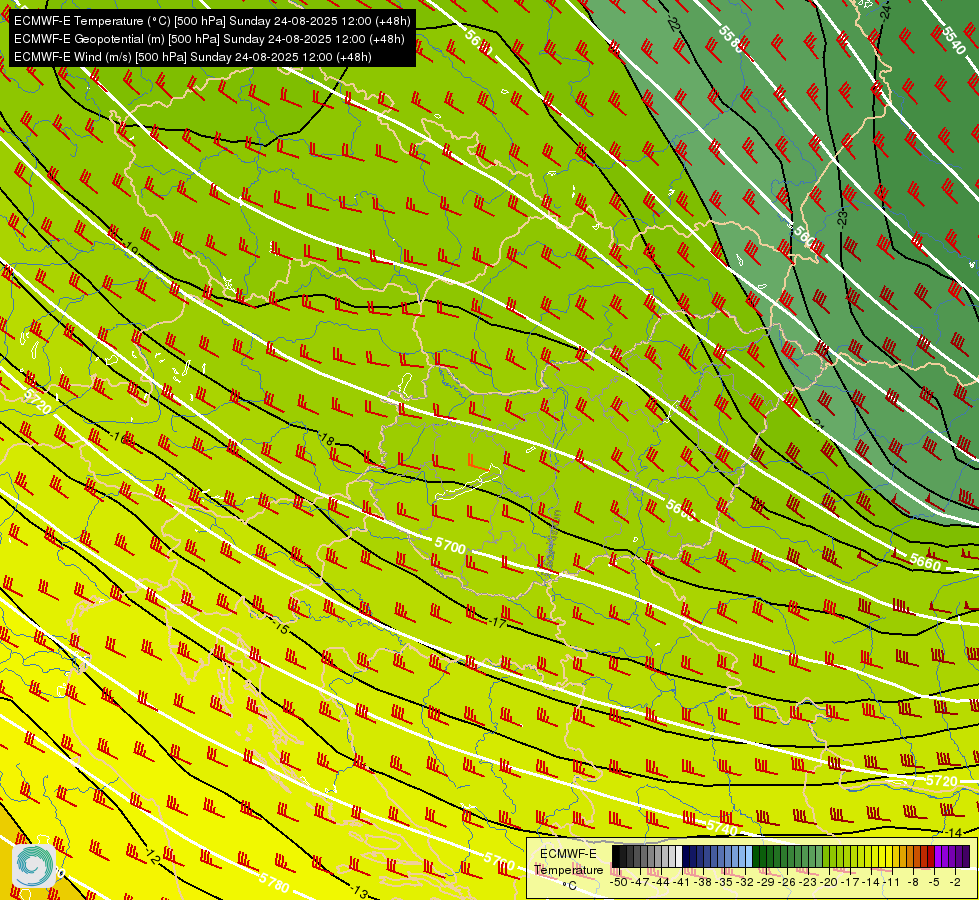Click the -44 value on legend scale
Viewport: 979px width, 900px height.
(x=661, y=882)
